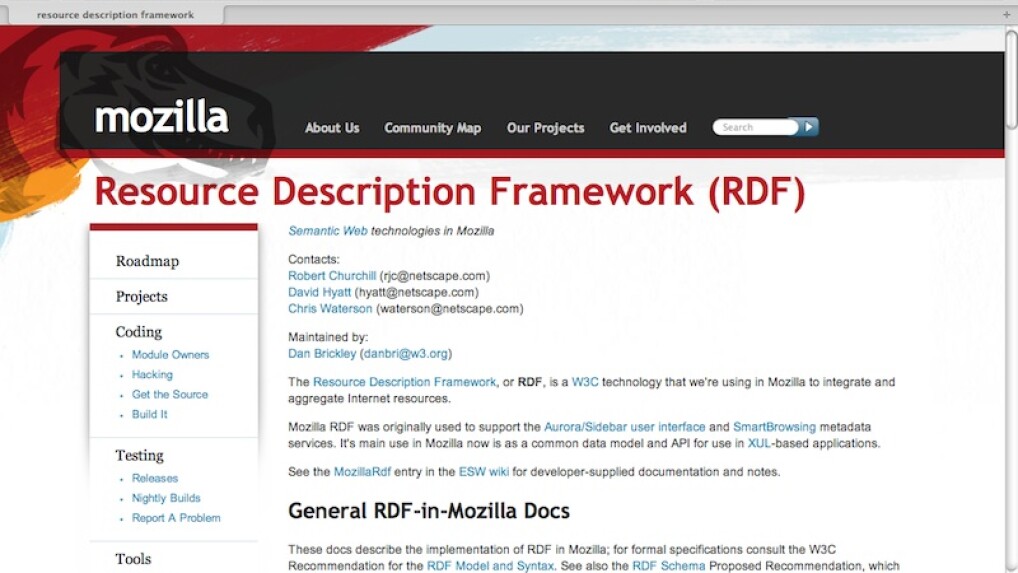The image size is (1018, 573).
Task: Click the mozilla logo
Action: tap(162, 117)
